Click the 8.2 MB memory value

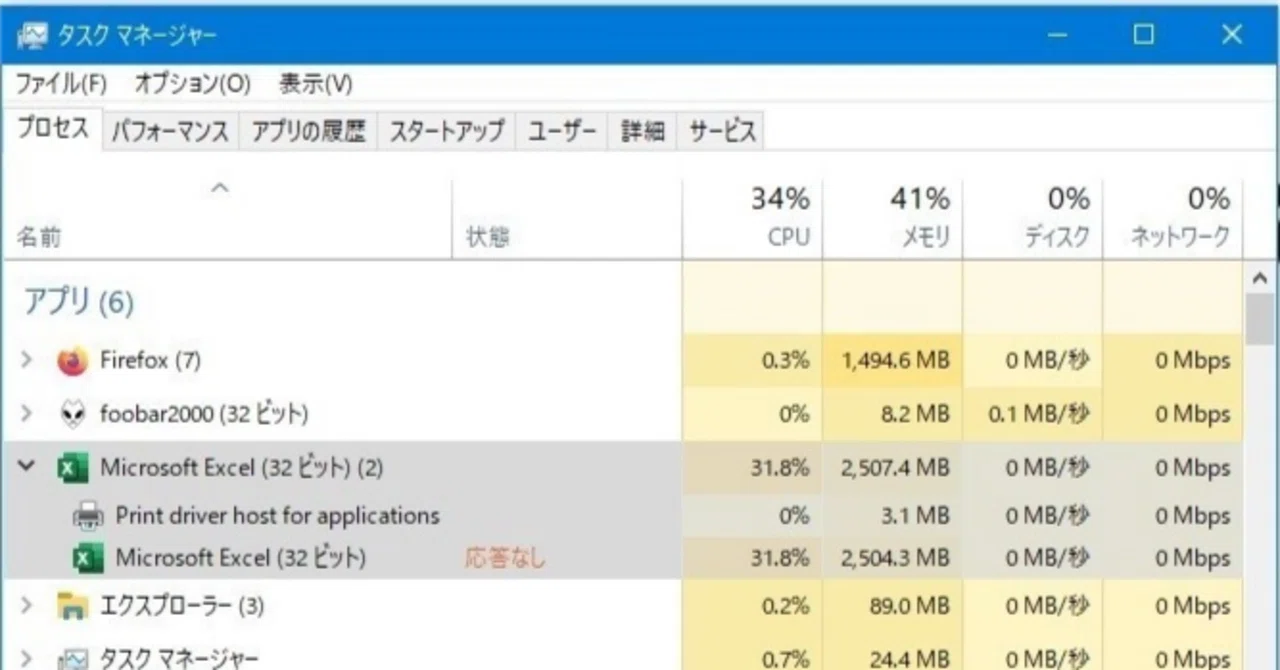916,414
